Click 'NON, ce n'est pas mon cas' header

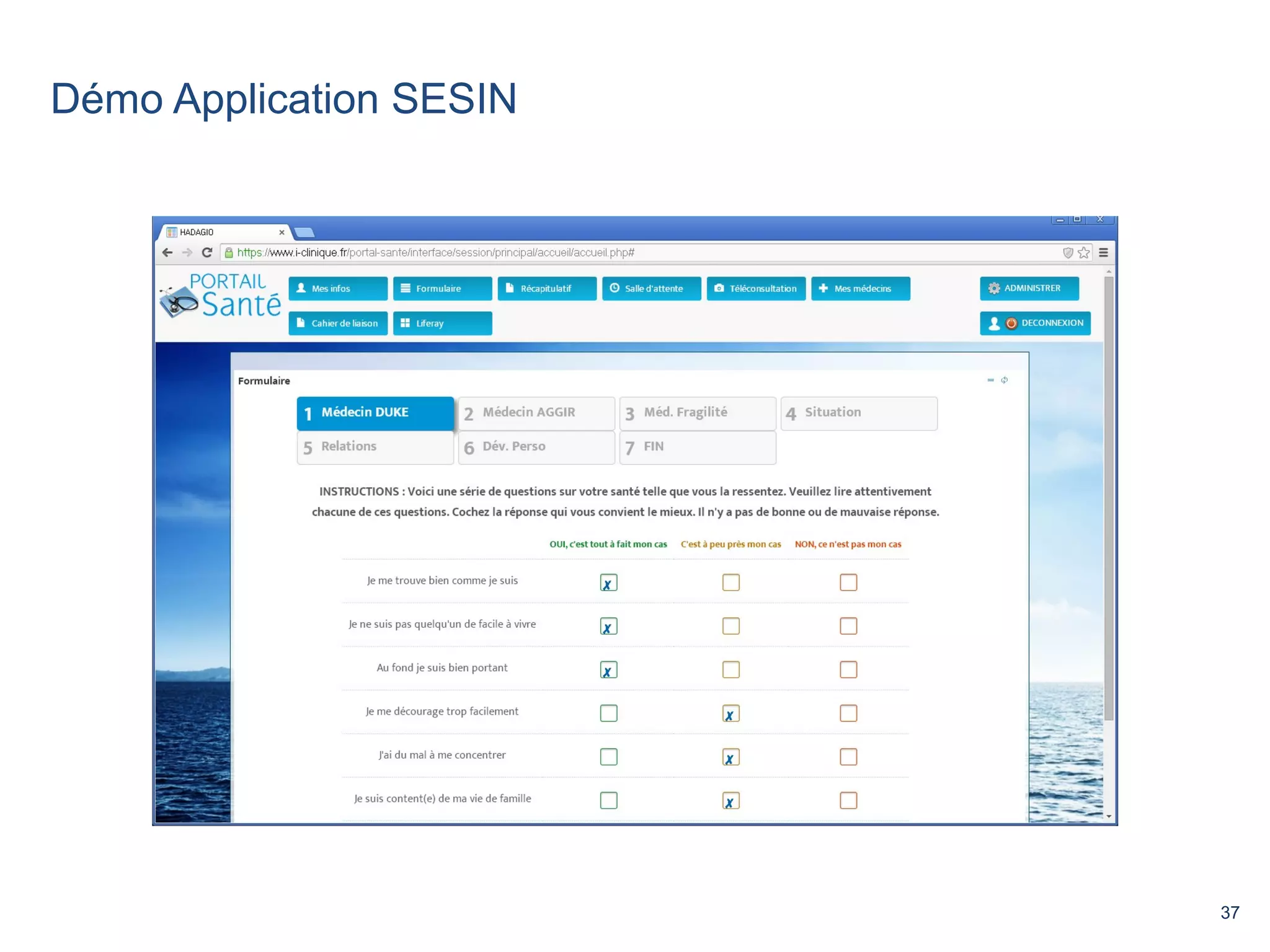848,544
